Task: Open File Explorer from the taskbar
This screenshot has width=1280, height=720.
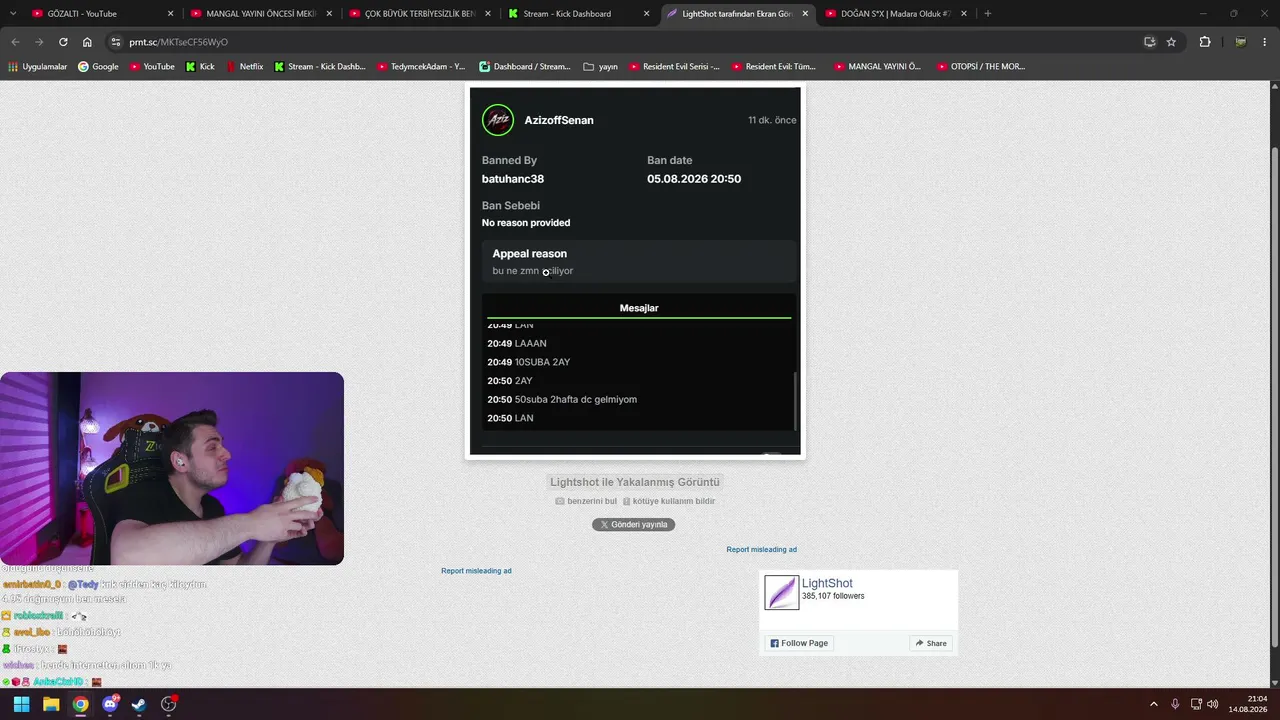Action: pyautogui.click(x=51, y=704)
